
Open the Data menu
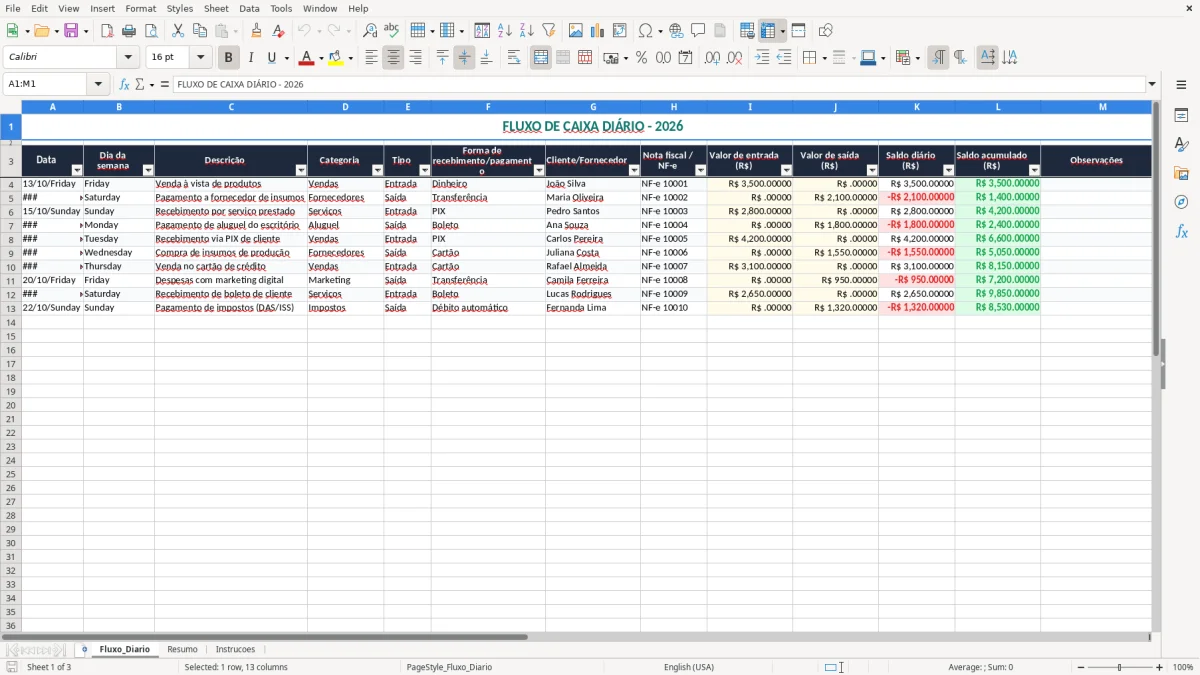pos(249,8)
